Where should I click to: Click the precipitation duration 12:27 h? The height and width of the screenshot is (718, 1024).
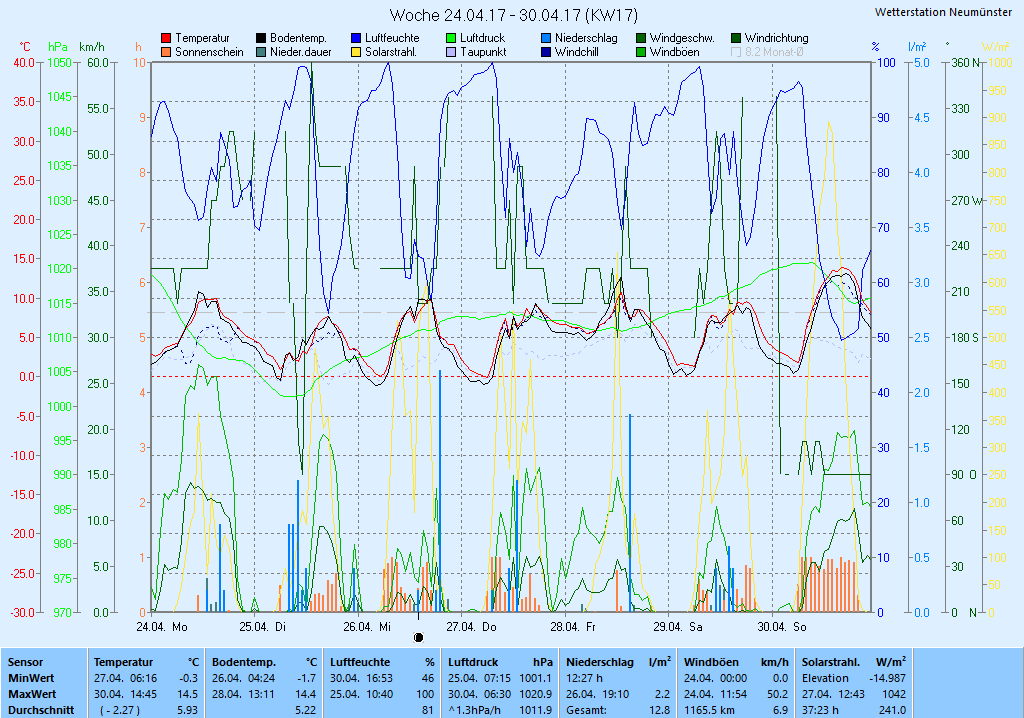584,678
